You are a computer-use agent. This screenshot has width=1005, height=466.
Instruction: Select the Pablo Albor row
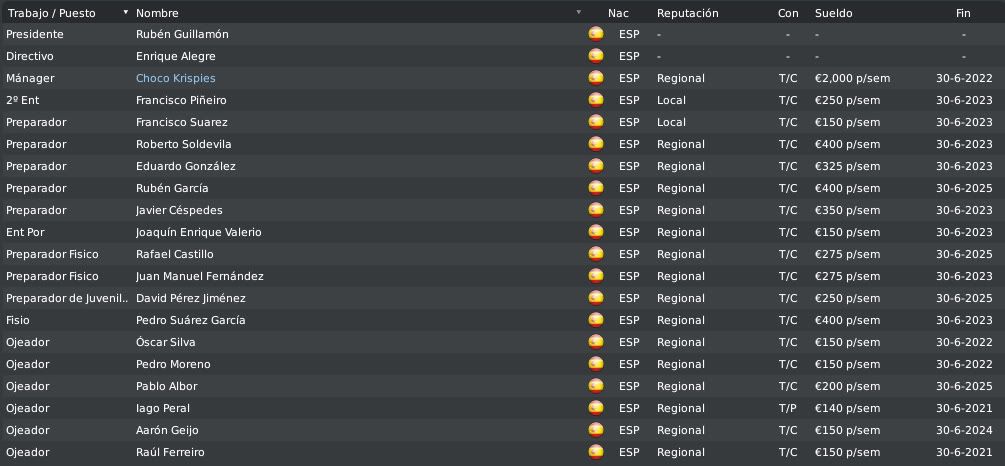point(502,386)
